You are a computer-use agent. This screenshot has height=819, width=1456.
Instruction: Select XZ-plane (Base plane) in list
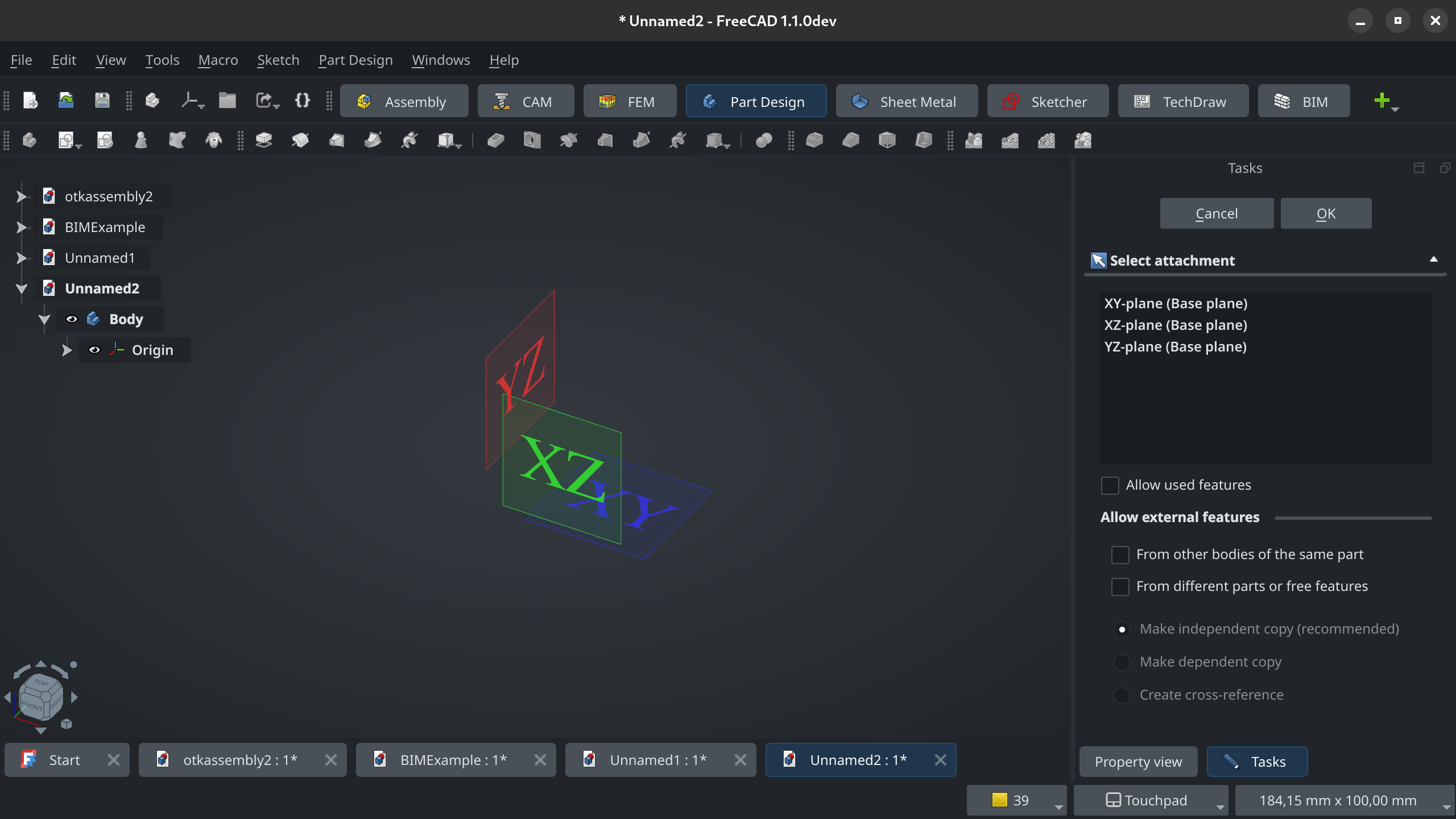tap(1175, 325)
